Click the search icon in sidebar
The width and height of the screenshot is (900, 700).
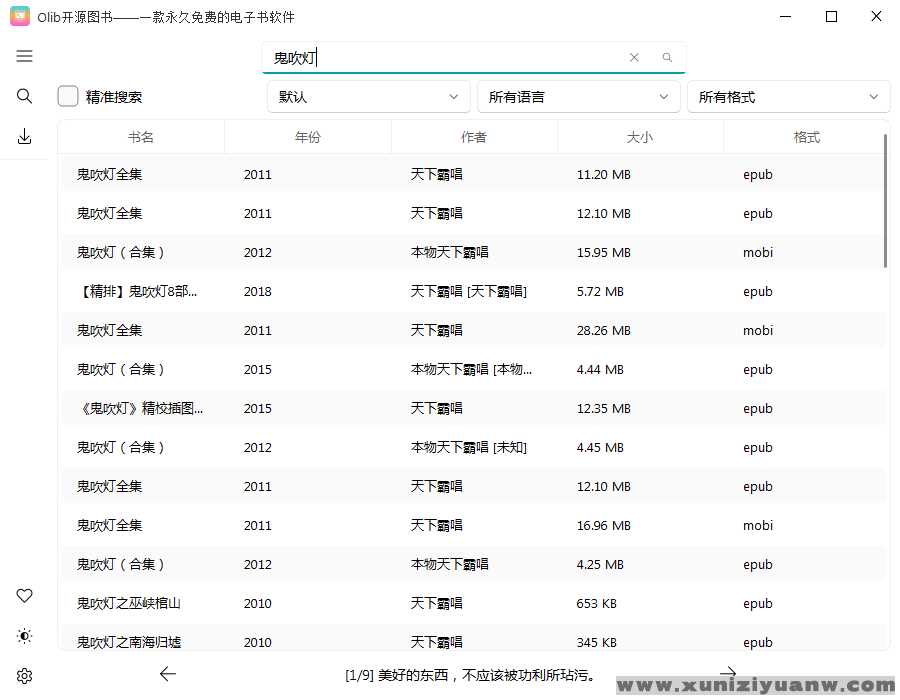(x=25, y=96)
